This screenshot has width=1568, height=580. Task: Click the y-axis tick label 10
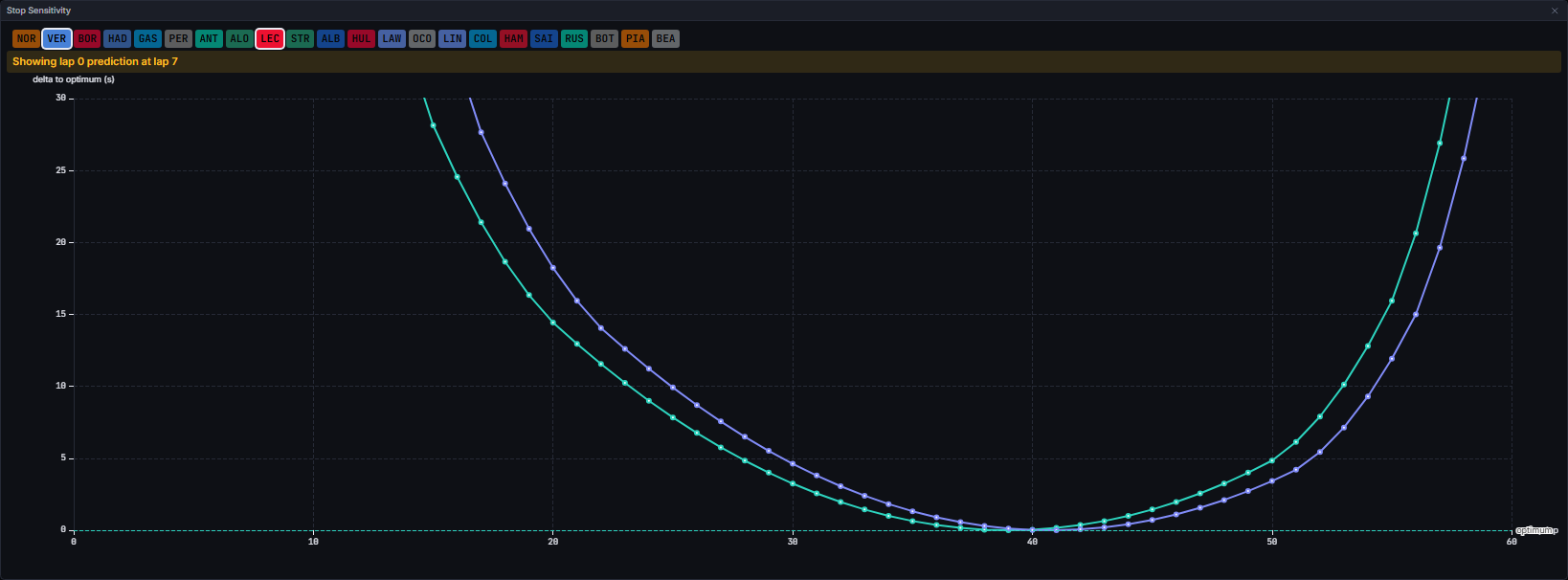tap(61, 386)
